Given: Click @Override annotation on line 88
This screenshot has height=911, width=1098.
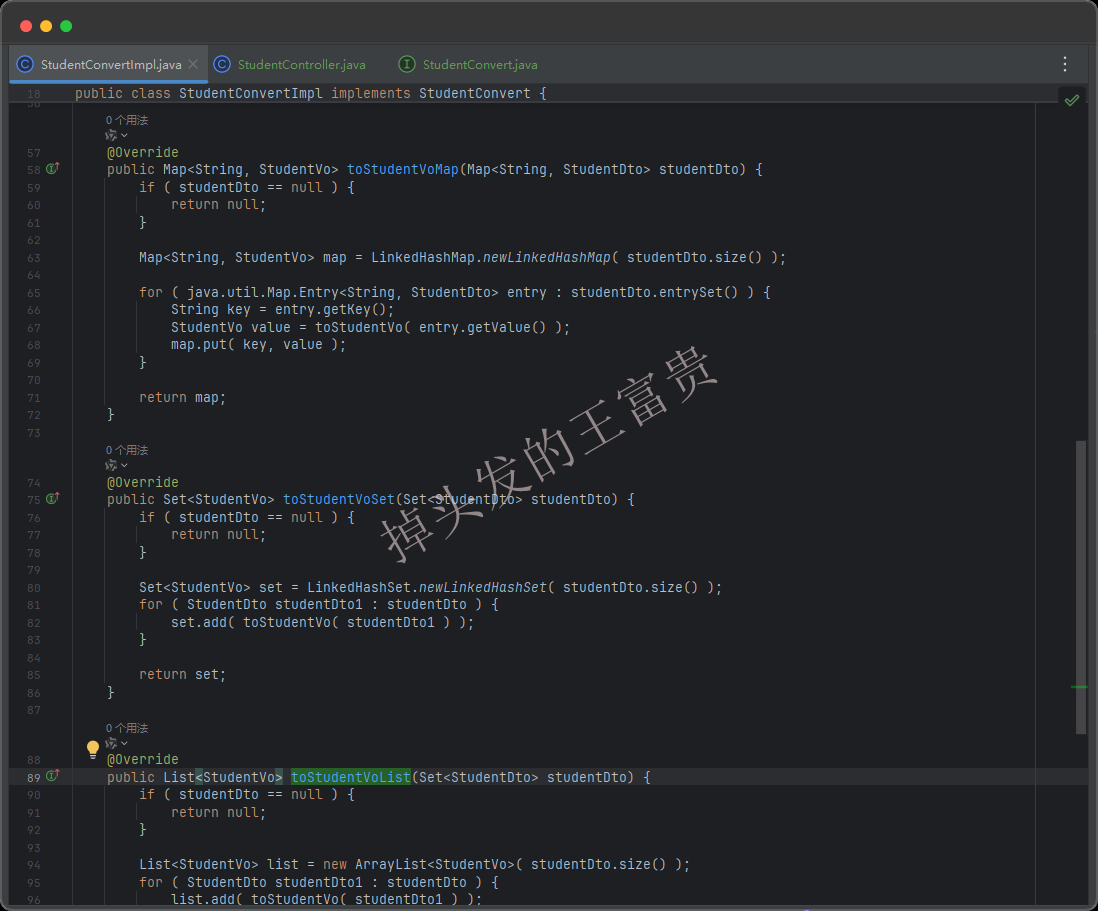Looking at the screenshot, I should tap(143, 760).
